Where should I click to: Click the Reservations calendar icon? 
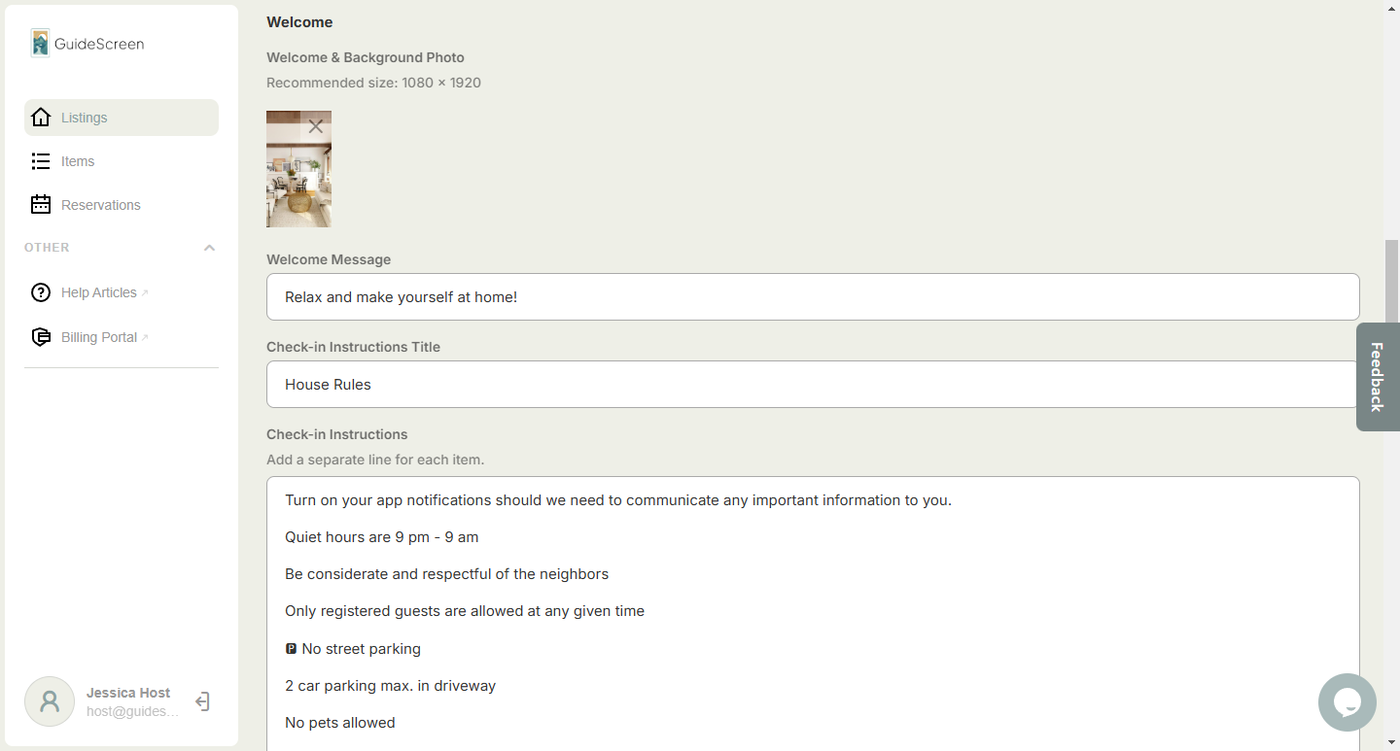coord(41,205)
